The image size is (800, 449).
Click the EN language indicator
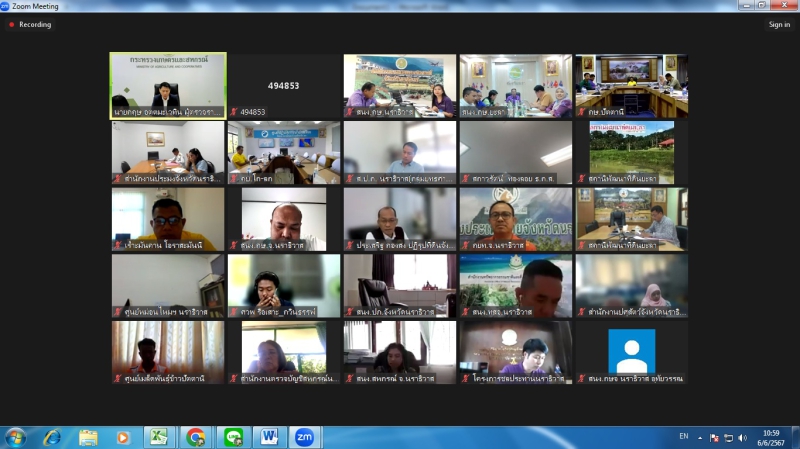(x=684, y=437)
